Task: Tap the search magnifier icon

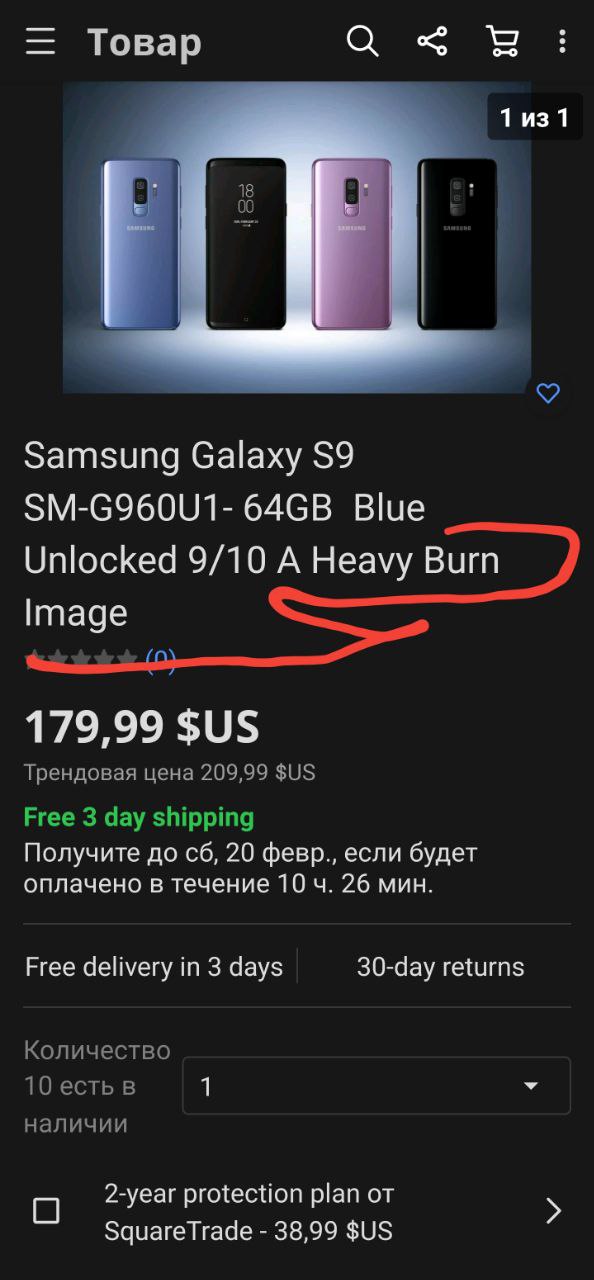Action: [362, 42]
